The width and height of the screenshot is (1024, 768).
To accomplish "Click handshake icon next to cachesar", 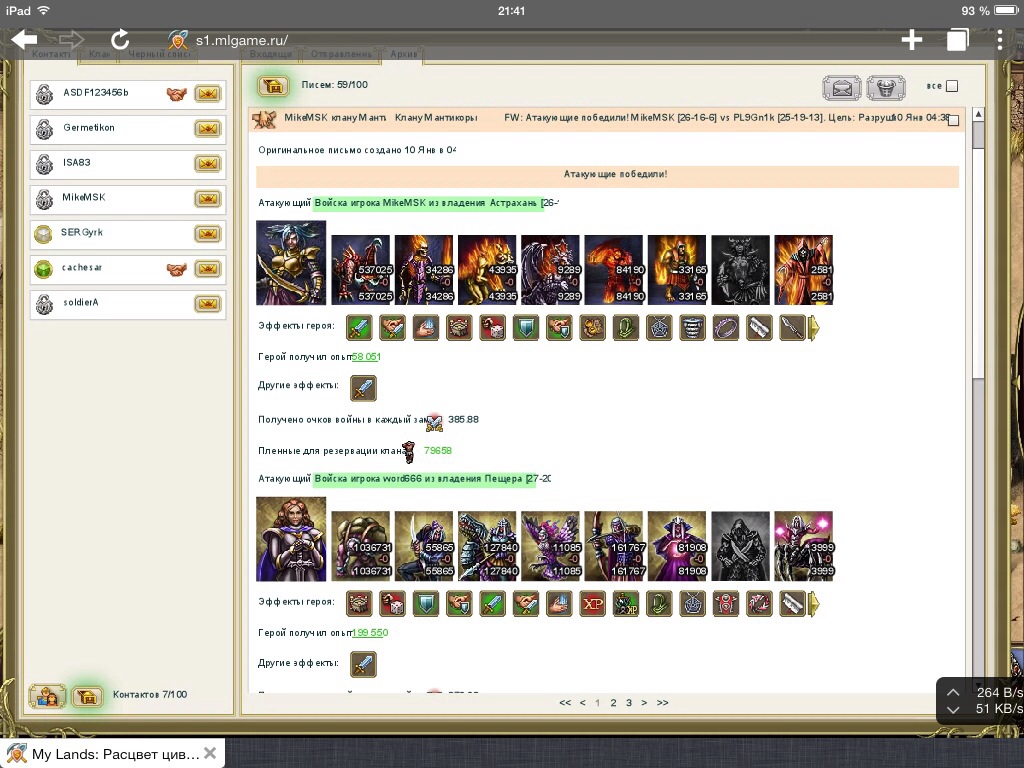I will click(x=177, y=269).
